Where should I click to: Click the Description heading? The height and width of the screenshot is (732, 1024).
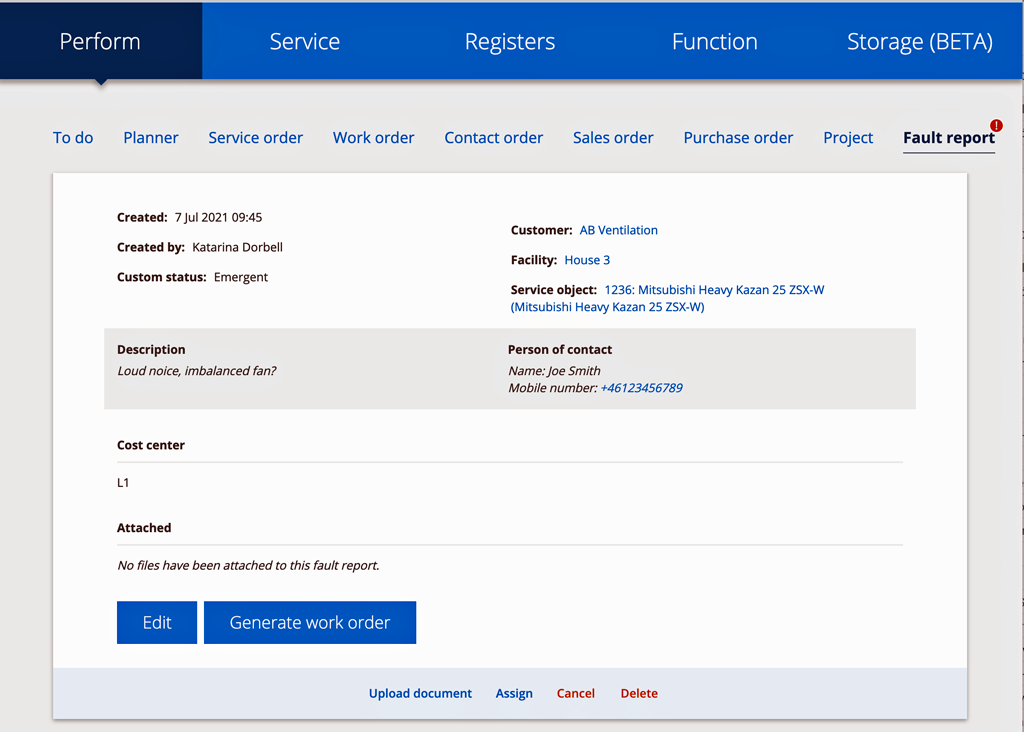[151, 349]
